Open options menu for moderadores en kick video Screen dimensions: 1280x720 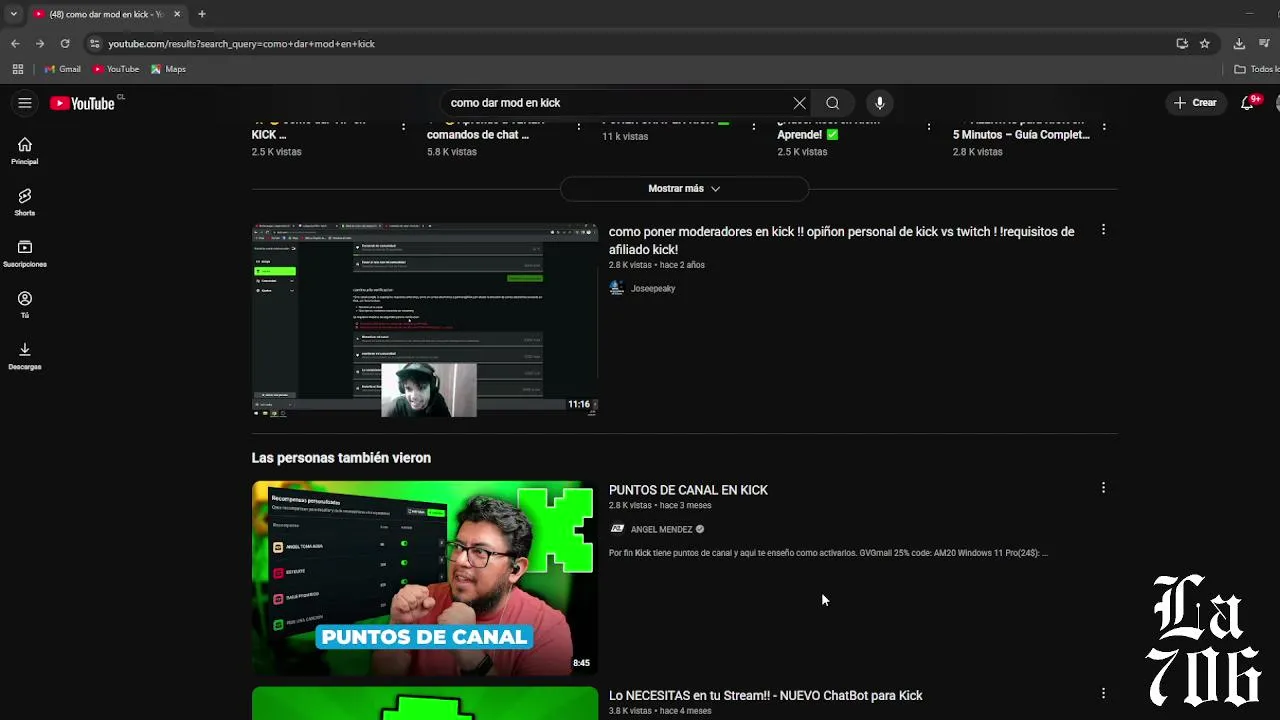tap(1103, 230)
